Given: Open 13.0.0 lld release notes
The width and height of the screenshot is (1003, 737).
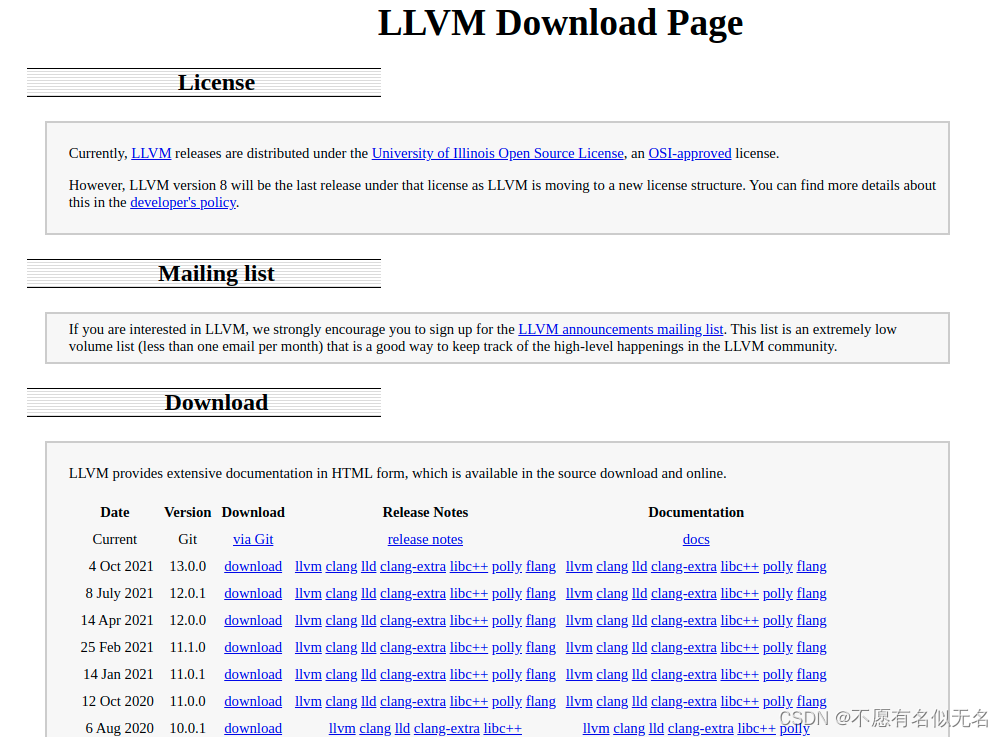Looking at the screenshot, I should pos(368,566).
